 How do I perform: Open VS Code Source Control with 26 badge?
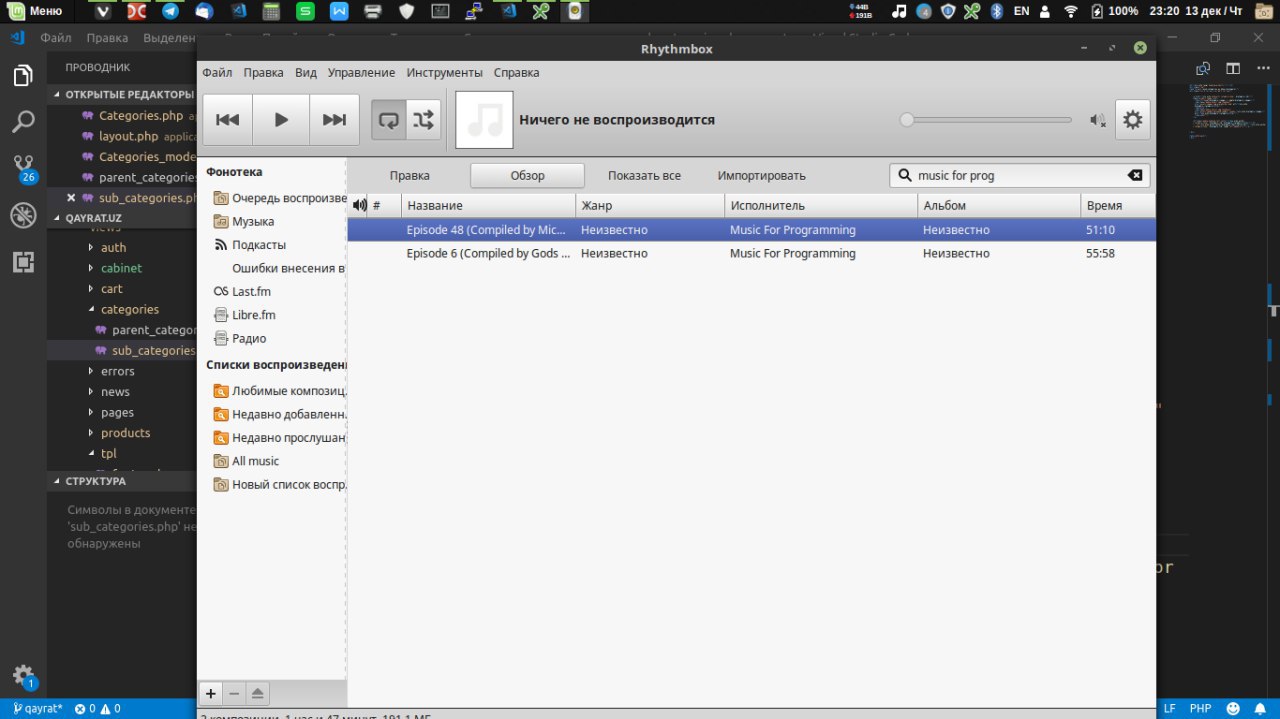(24, 168)
